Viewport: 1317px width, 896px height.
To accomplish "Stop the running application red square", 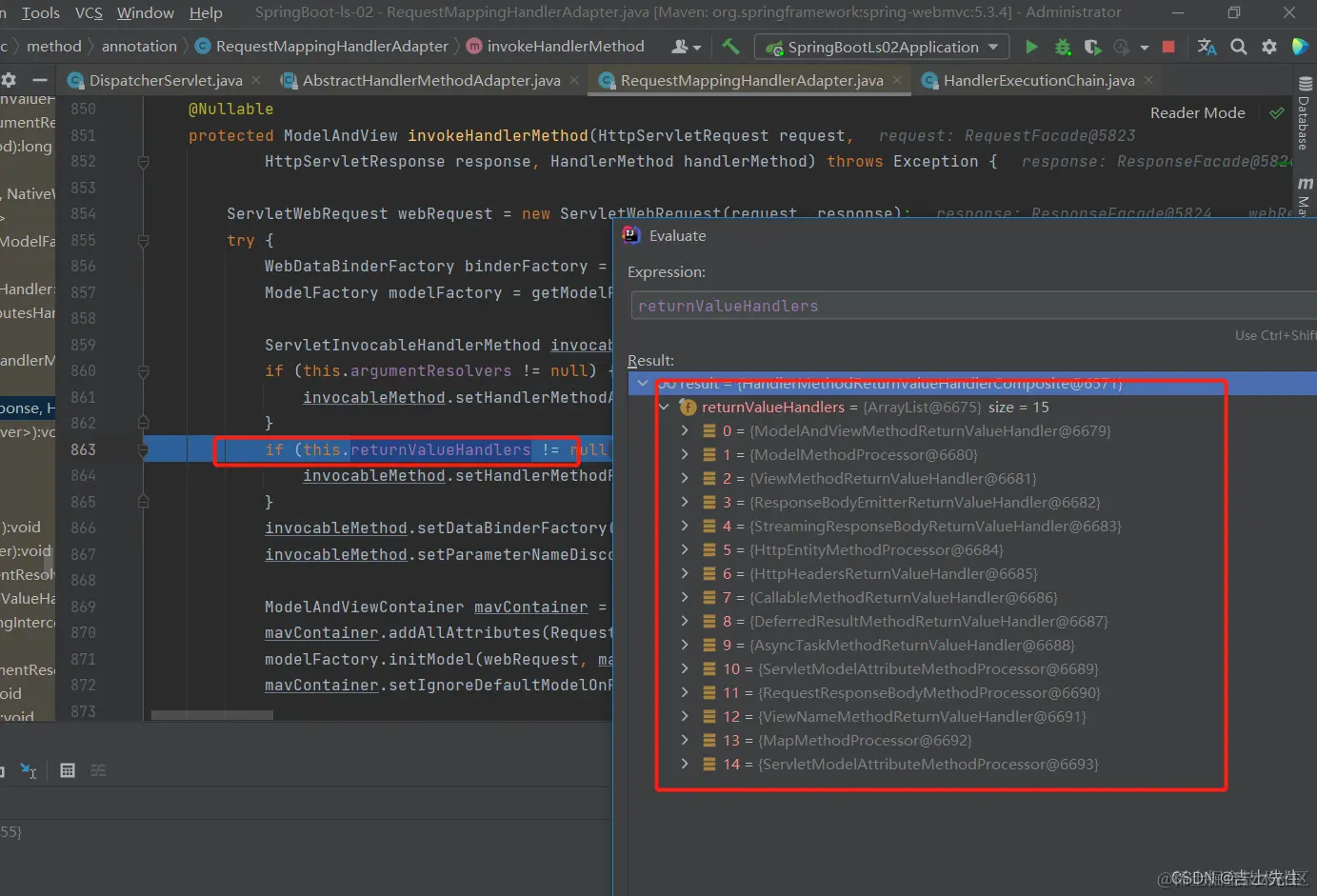I will point(1168,46).
